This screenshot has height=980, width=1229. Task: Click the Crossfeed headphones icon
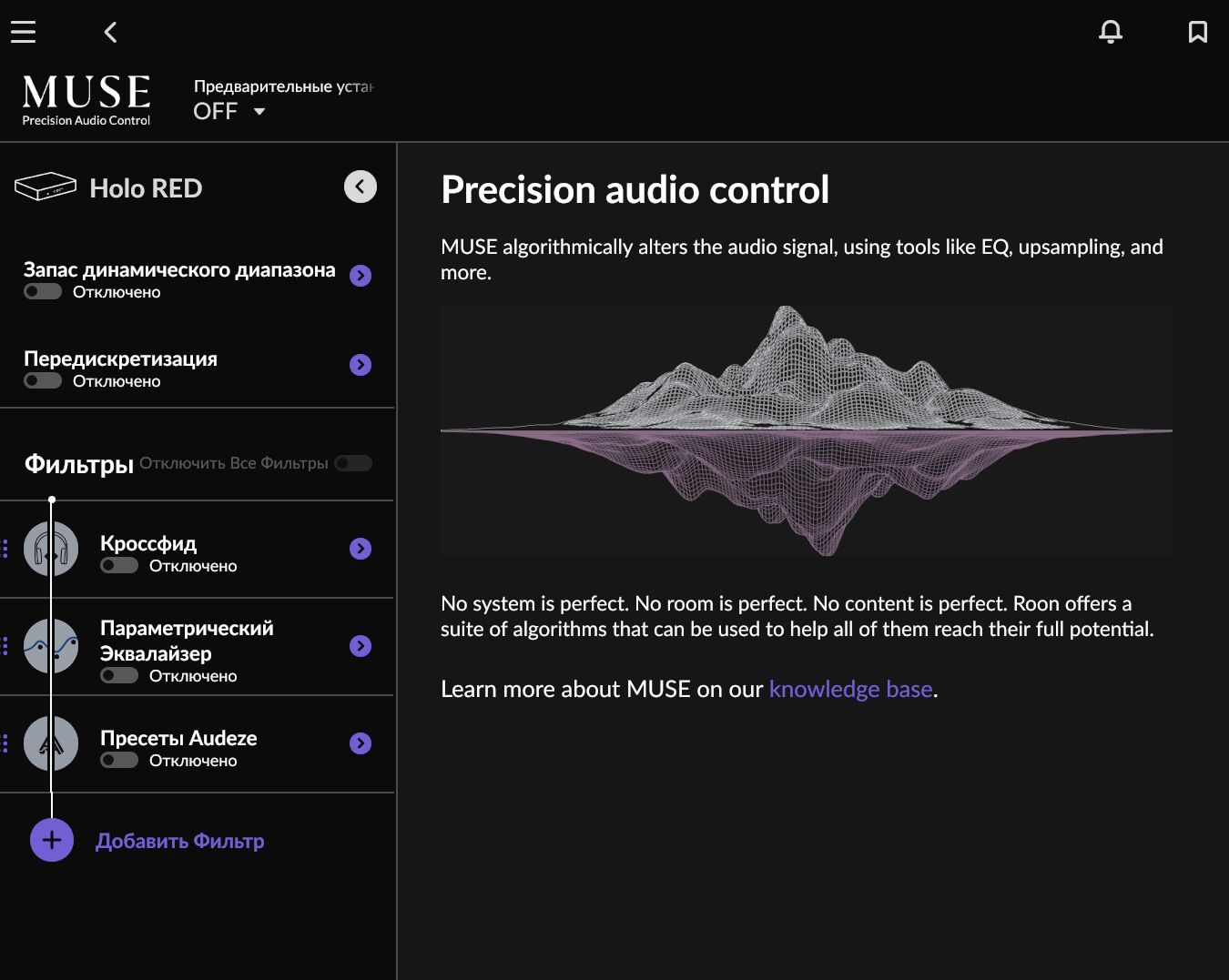pos(51,549)
